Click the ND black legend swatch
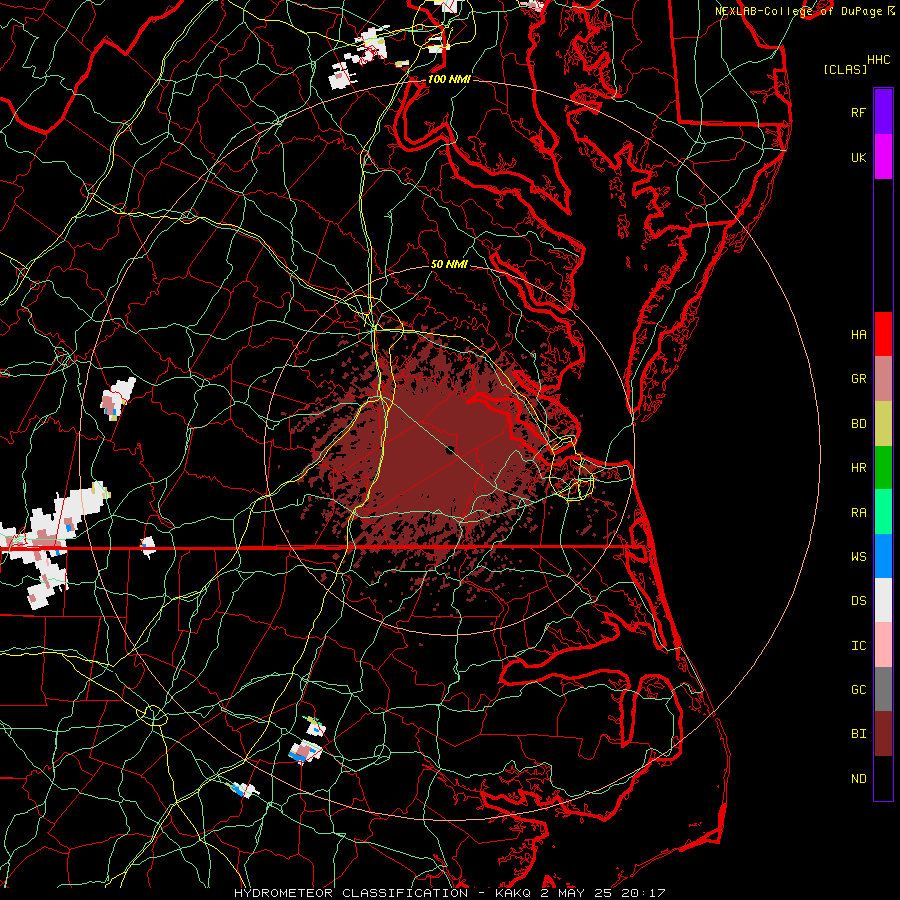Screen dimensions: 900x900 883,778
